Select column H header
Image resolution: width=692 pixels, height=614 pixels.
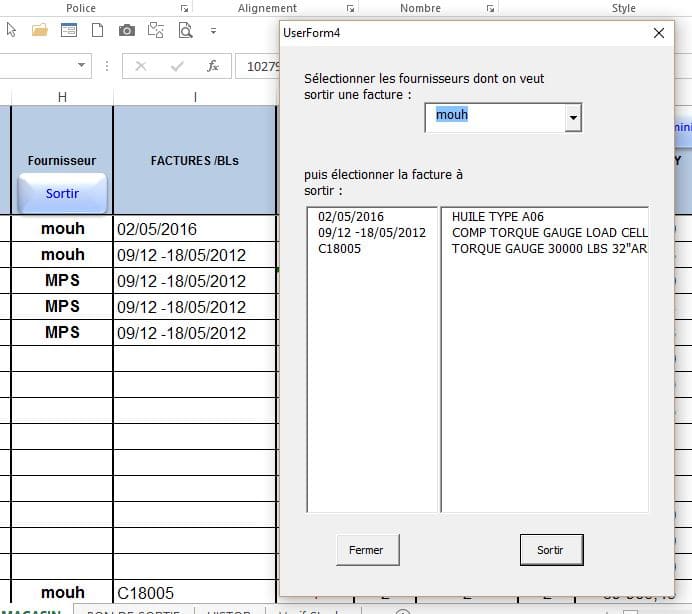point(62,96)
